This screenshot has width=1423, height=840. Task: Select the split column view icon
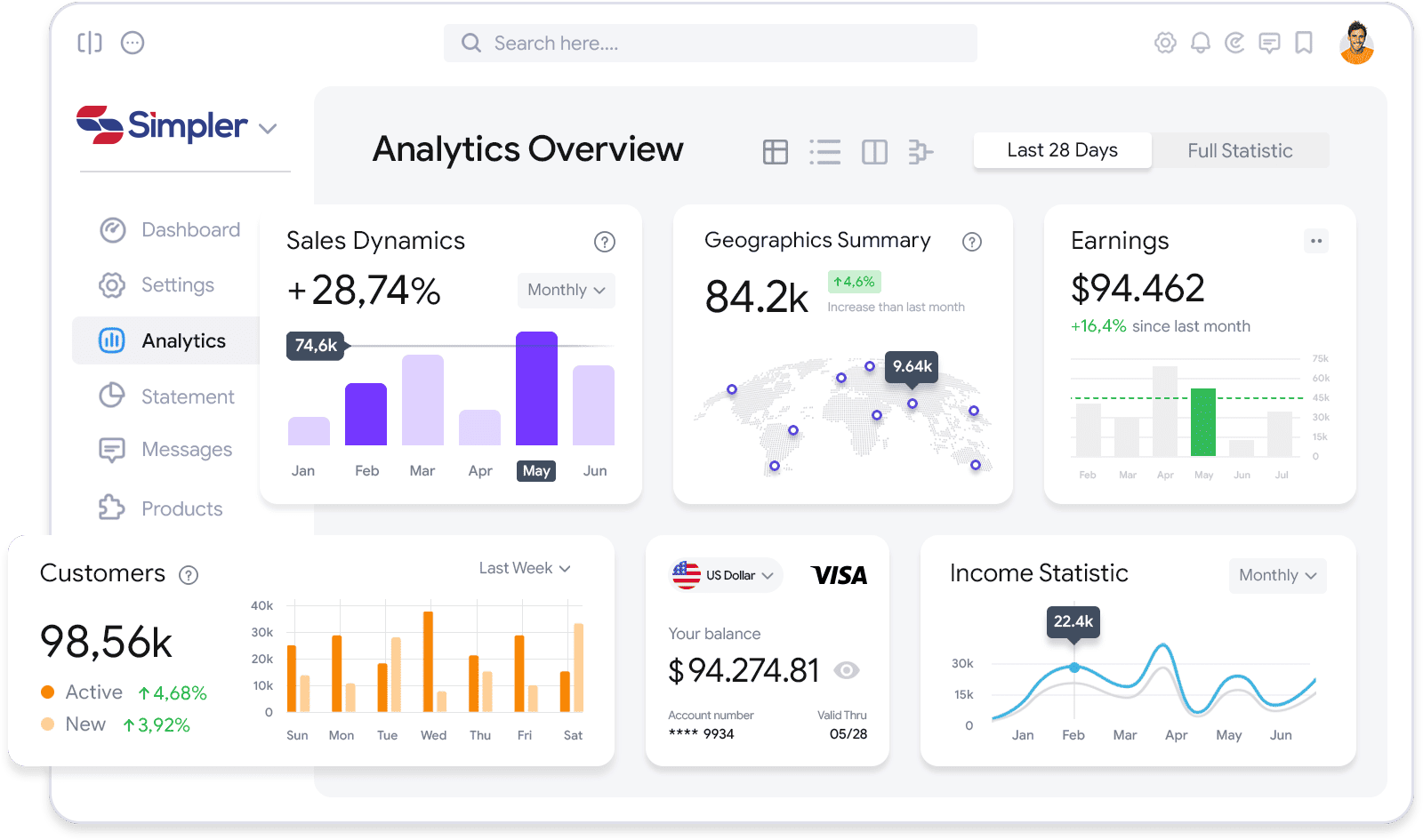tap(874, 152)
